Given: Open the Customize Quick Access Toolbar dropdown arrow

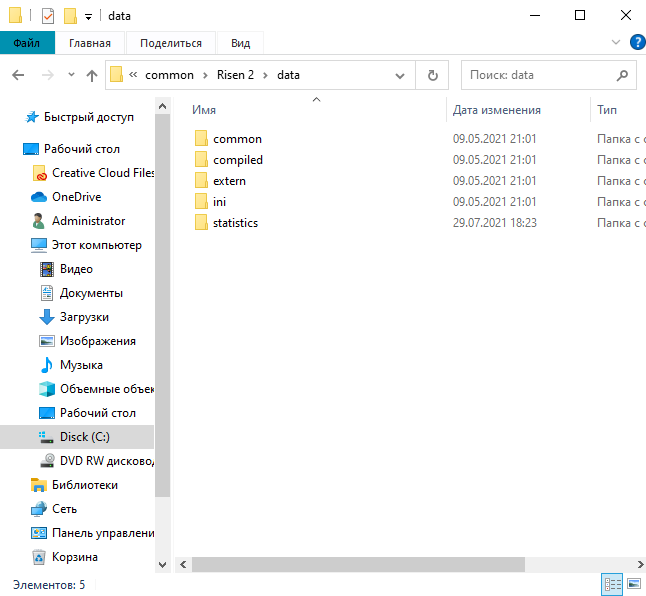Looking at the screenshot, I should point(88,17).
